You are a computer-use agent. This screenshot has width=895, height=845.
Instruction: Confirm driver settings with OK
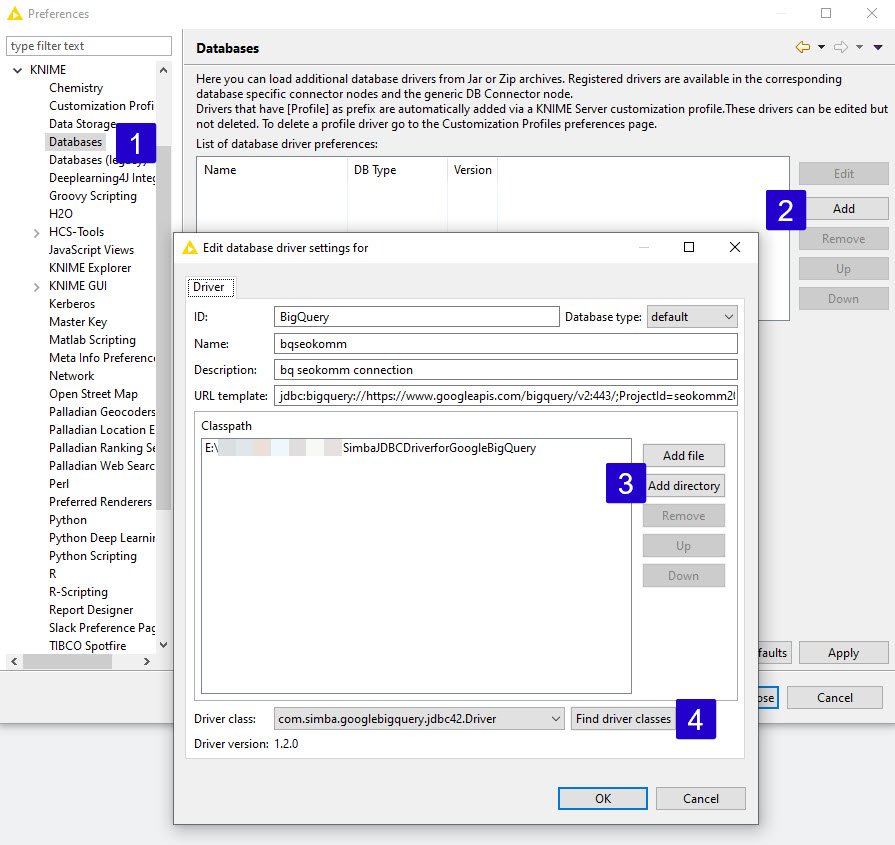[x=603, y=799]
